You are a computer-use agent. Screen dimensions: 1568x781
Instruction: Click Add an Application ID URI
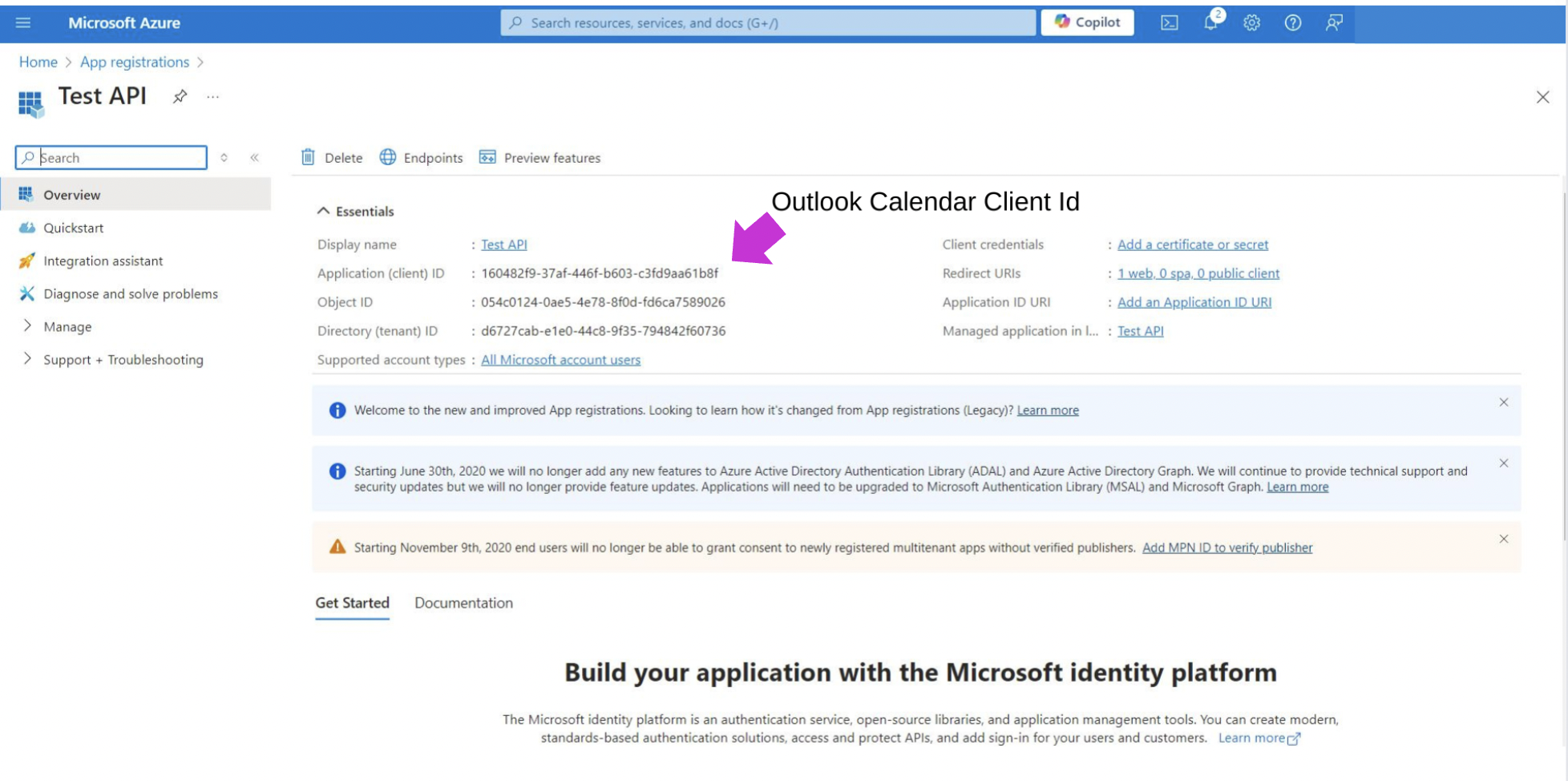click(x=1194, y=302)
